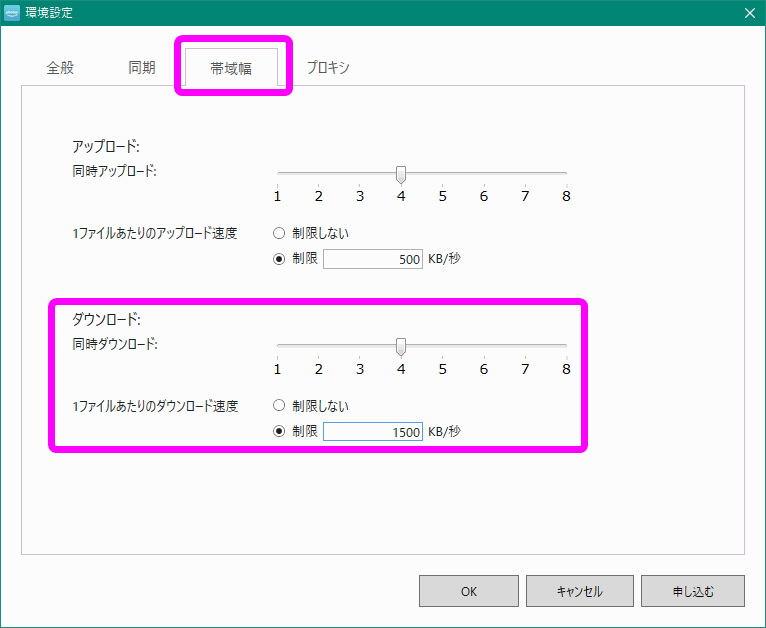Click the ダウンロード: section label
The width and height of the screenshot is (766, 628).
(106, 319)
